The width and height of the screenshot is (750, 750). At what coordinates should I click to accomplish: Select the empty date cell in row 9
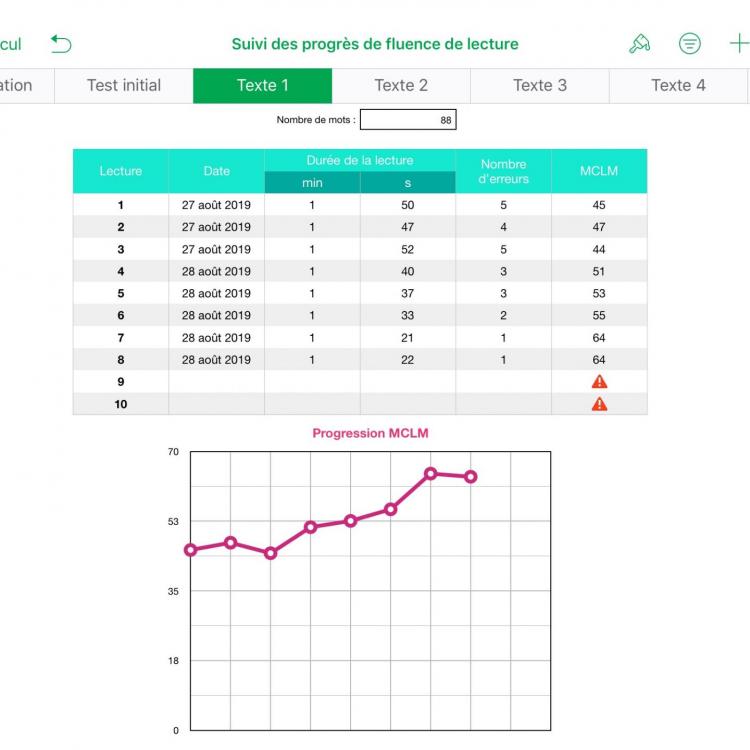click(x=216, y=382)
